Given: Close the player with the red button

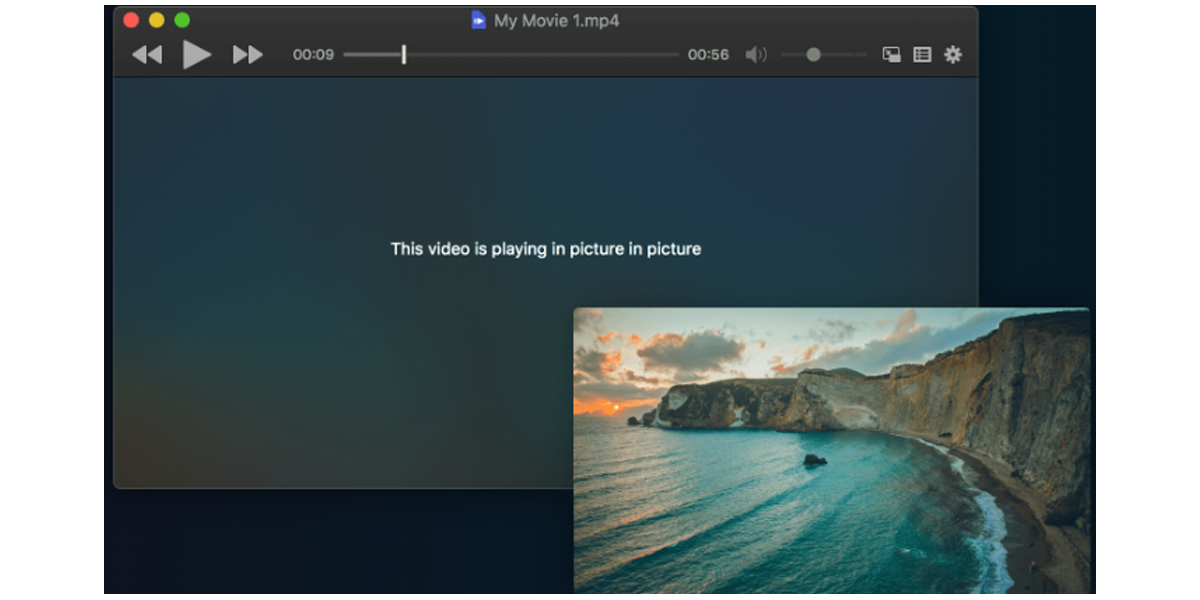Looking at the screenshot, I should pyautogui.click(x=131, y=20).
